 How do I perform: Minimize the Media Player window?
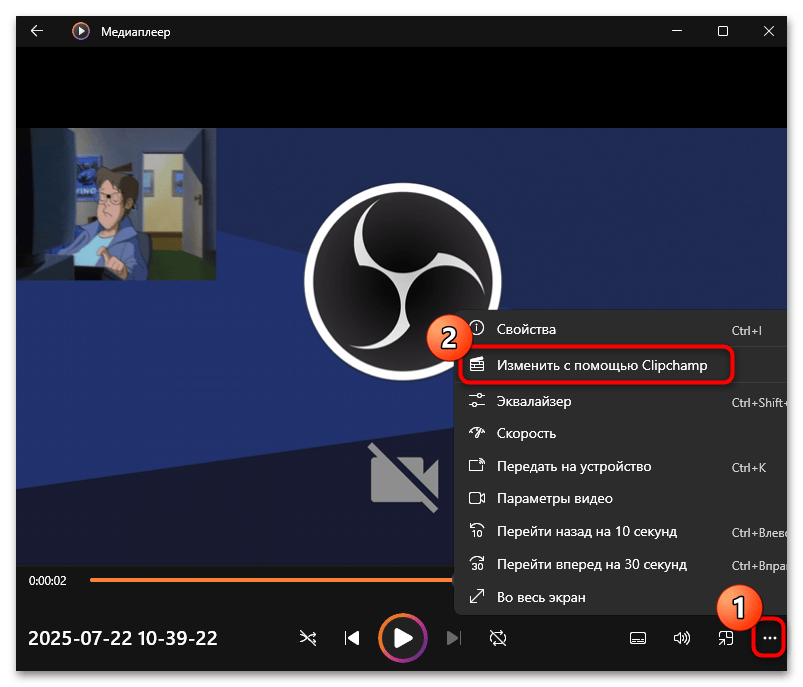click(x=677, y=31)
